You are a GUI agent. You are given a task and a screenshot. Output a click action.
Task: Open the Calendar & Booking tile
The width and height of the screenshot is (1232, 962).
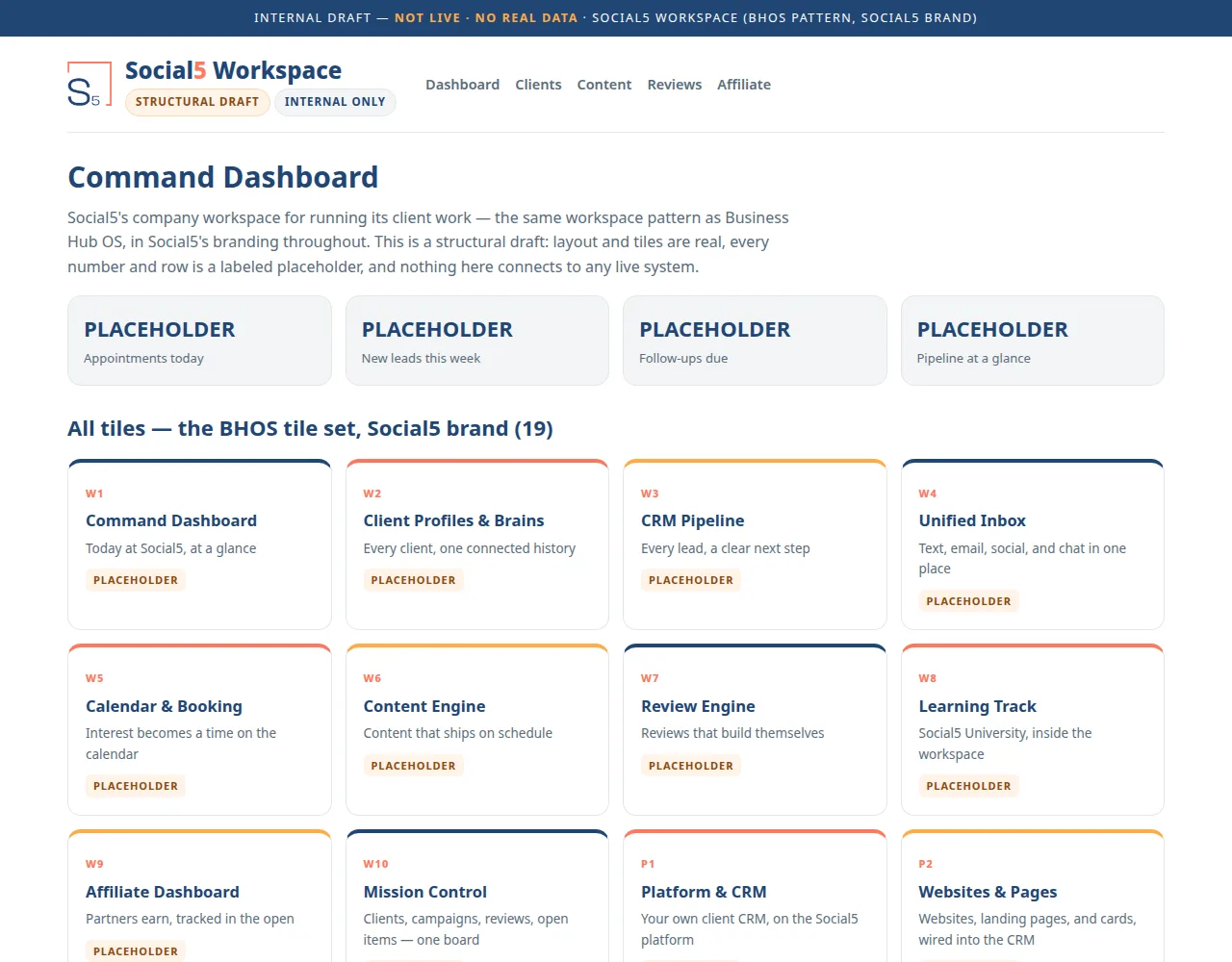click(199, 730)
